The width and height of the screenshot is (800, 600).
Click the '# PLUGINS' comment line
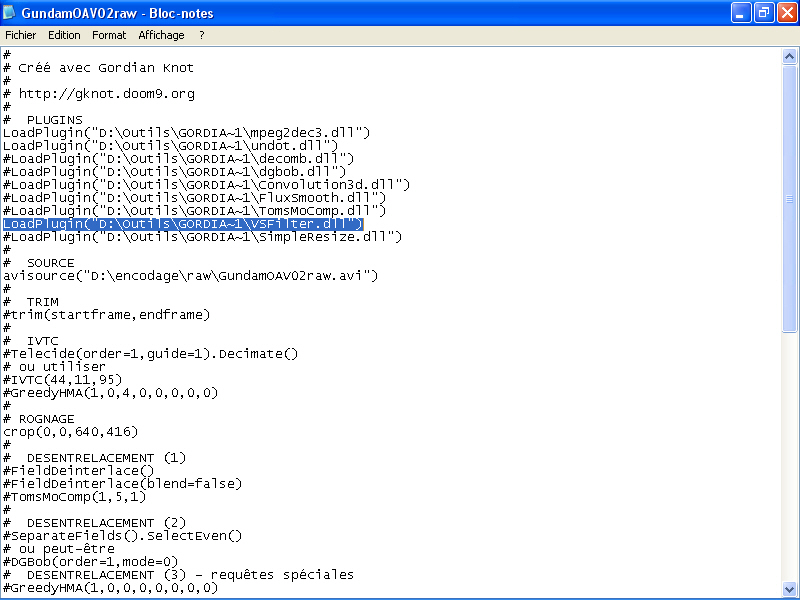pos(43,120)
